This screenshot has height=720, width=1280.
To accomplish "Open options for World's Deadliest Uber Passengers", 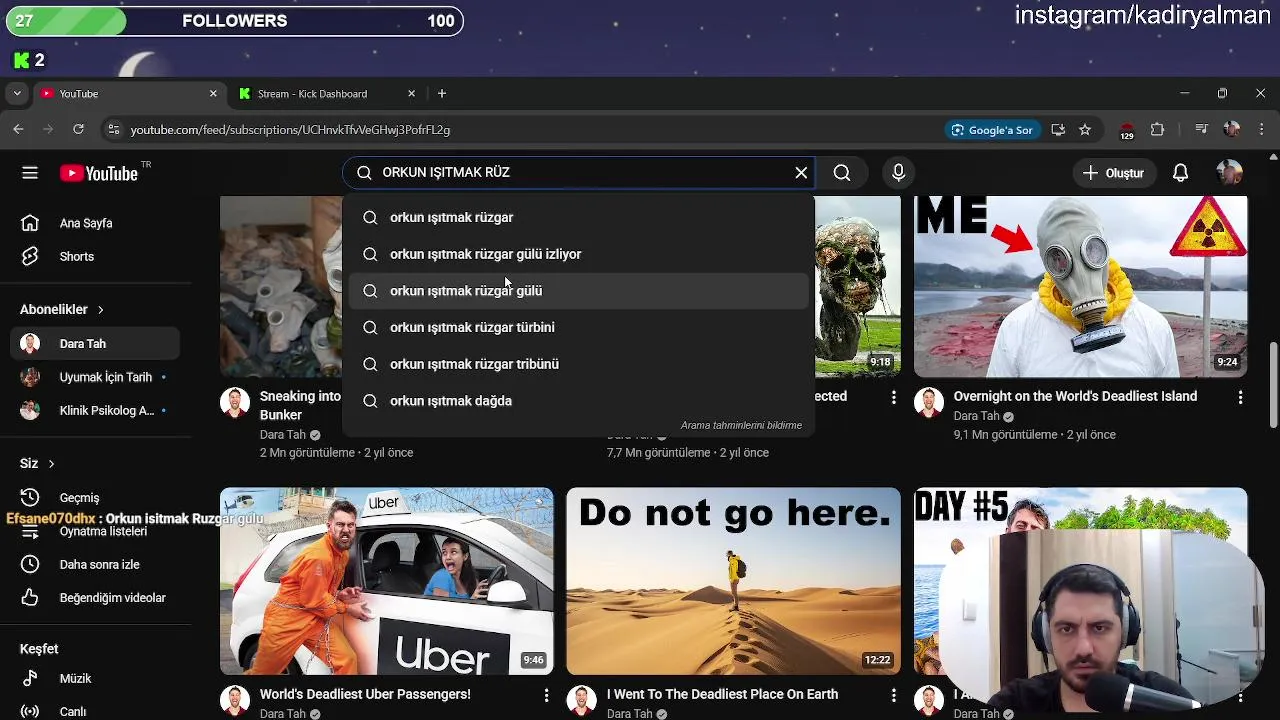I will [546, 695].
